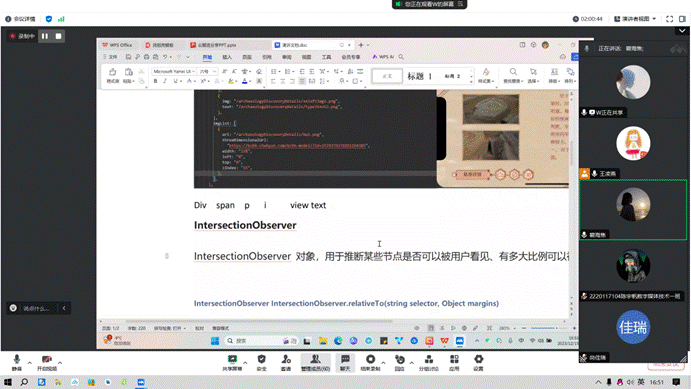Open the Meeting Details menu

(20, 19)
